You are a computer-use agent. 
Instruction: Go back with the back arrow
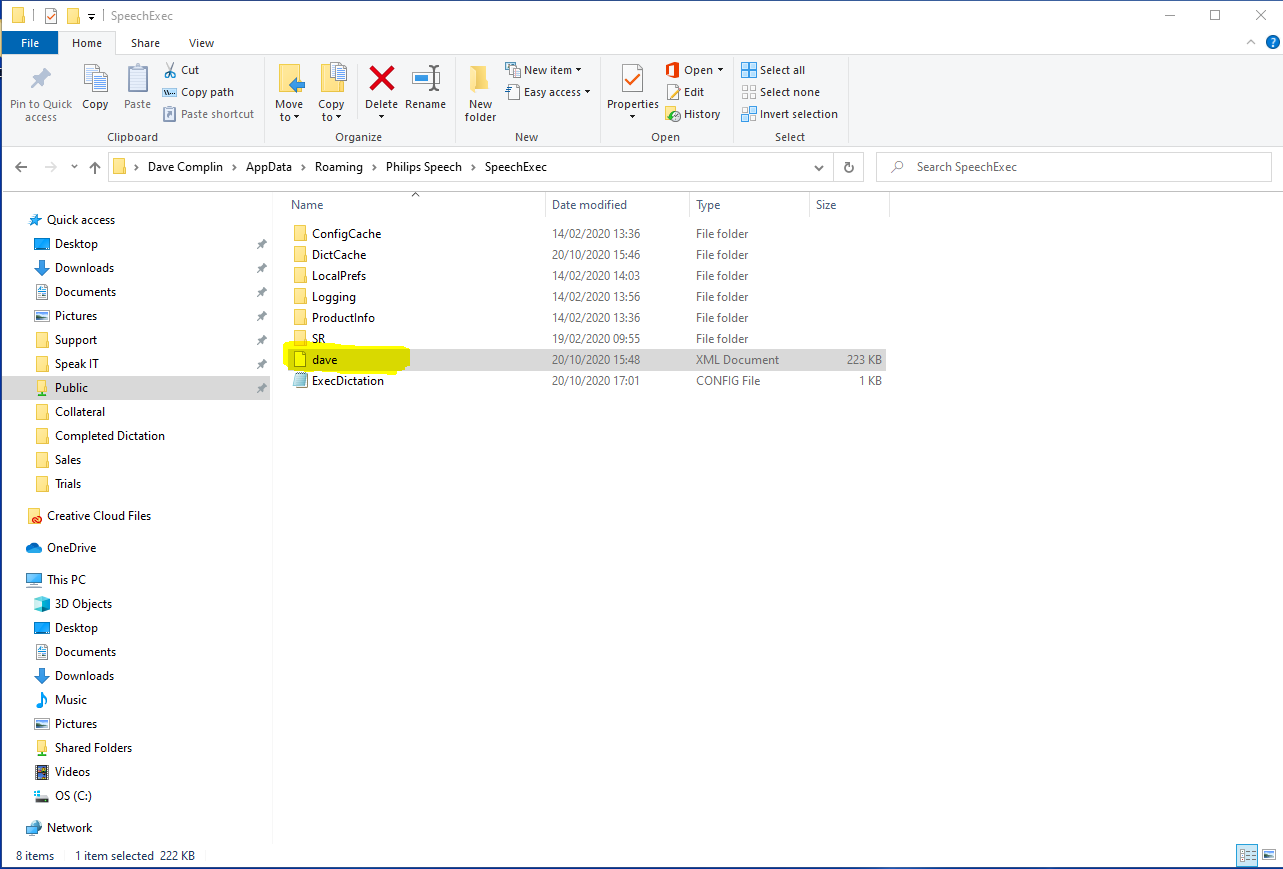[x=21, y=167]
